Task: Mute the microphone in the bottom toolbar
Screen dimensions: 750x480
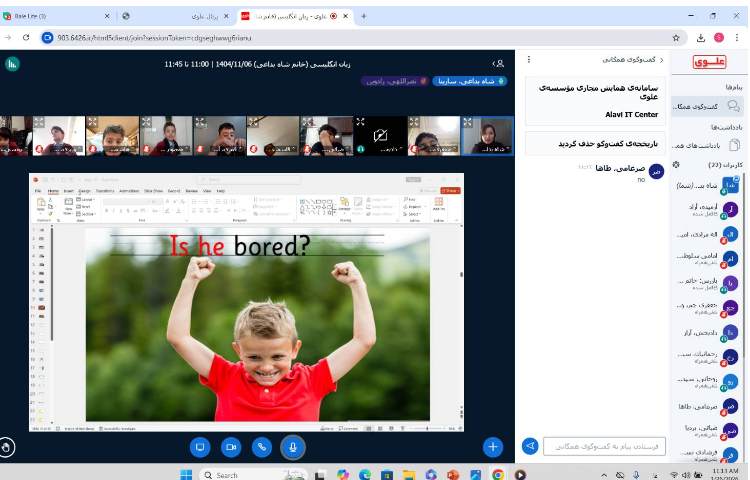Action: pyautogui.click(x=293, y=447)
